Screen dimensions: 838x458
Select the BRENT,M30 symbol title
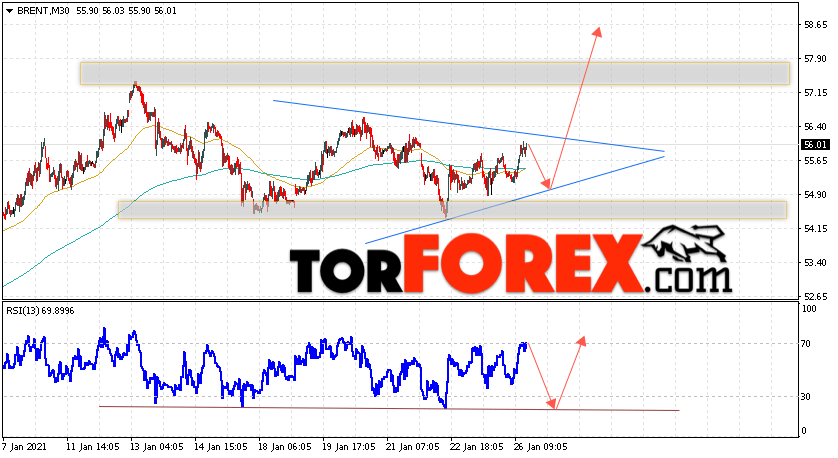click(43, 11)
